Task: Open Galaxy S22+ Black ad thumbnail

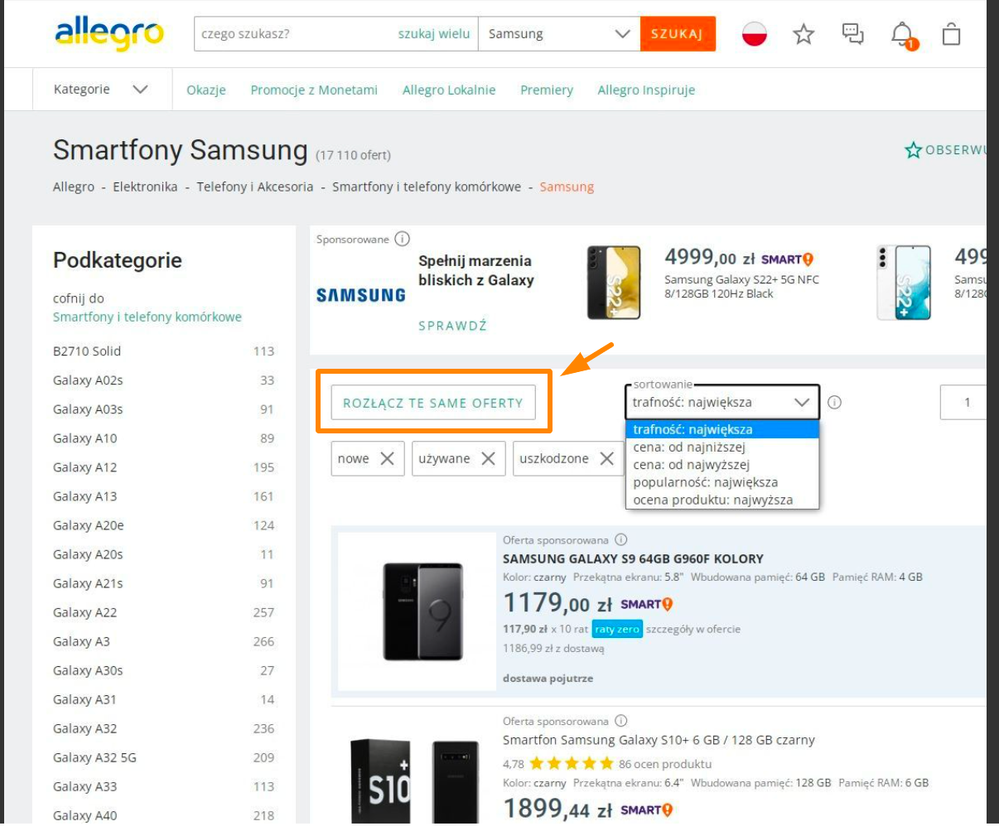Action: [614, 282]
